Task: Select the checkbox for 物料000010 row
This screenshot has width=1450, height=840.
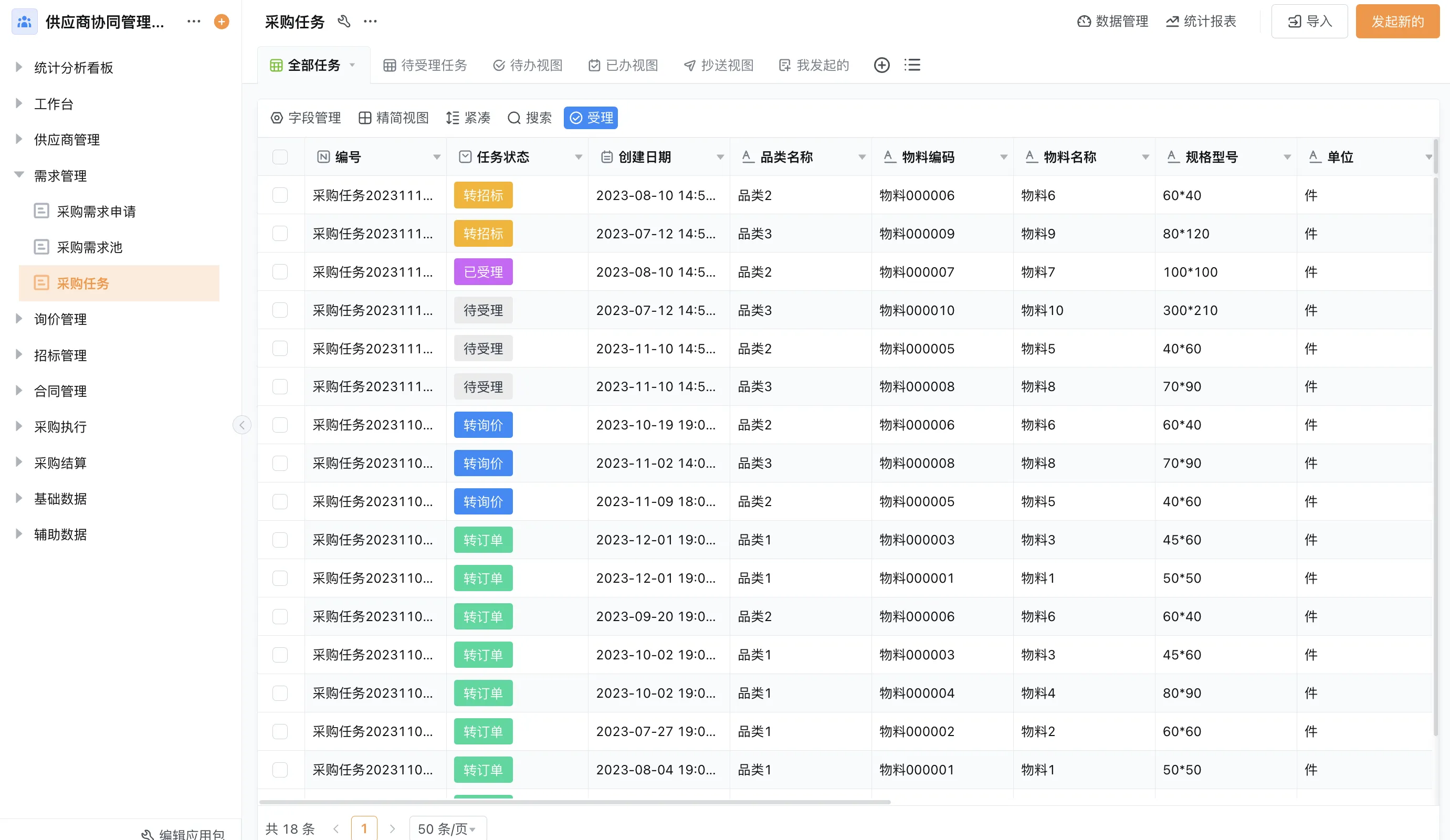Action: click(280, 310)
